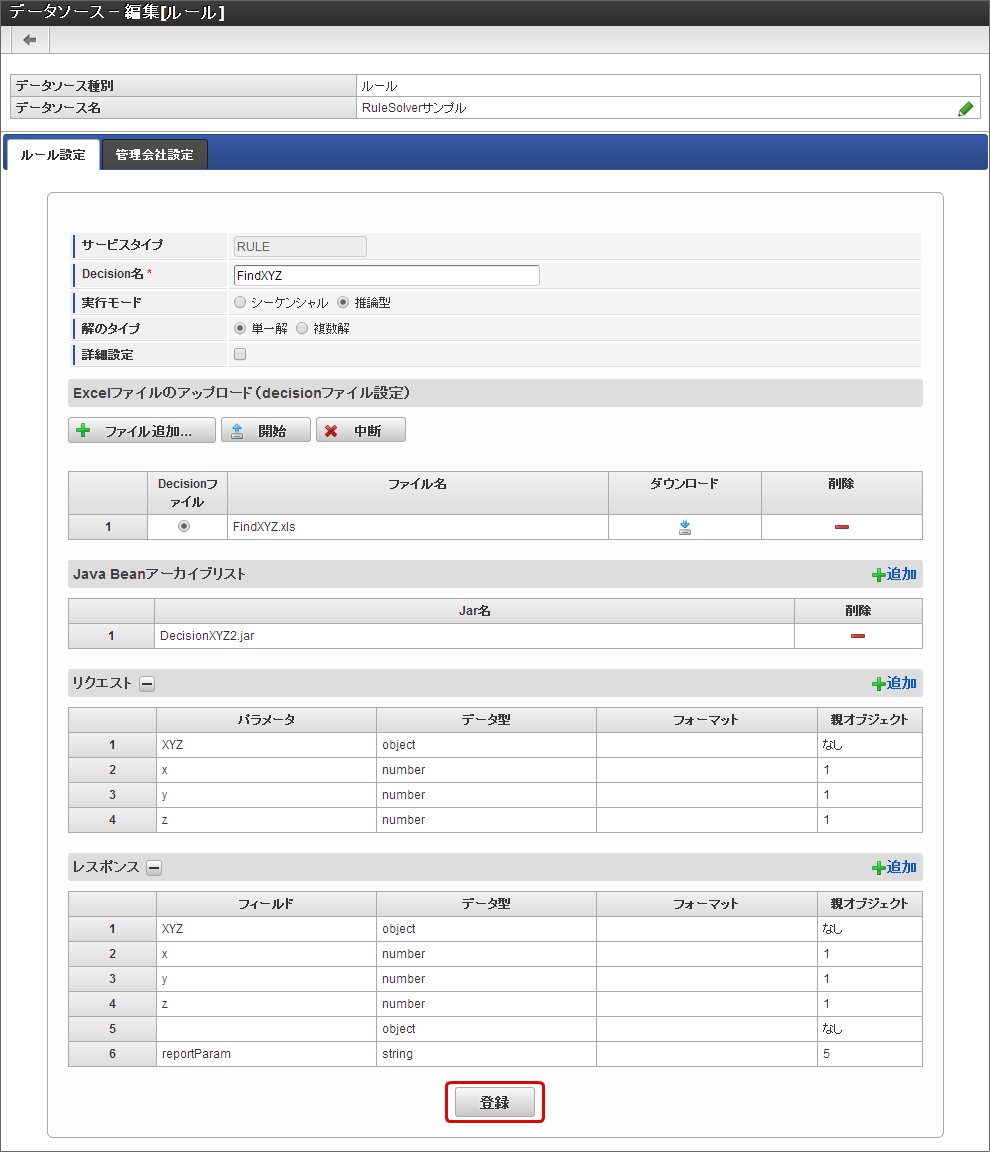The width and height of the screenshot is (990, 1152).
Task: Click the 登録 button
Action: point(495,1102)
